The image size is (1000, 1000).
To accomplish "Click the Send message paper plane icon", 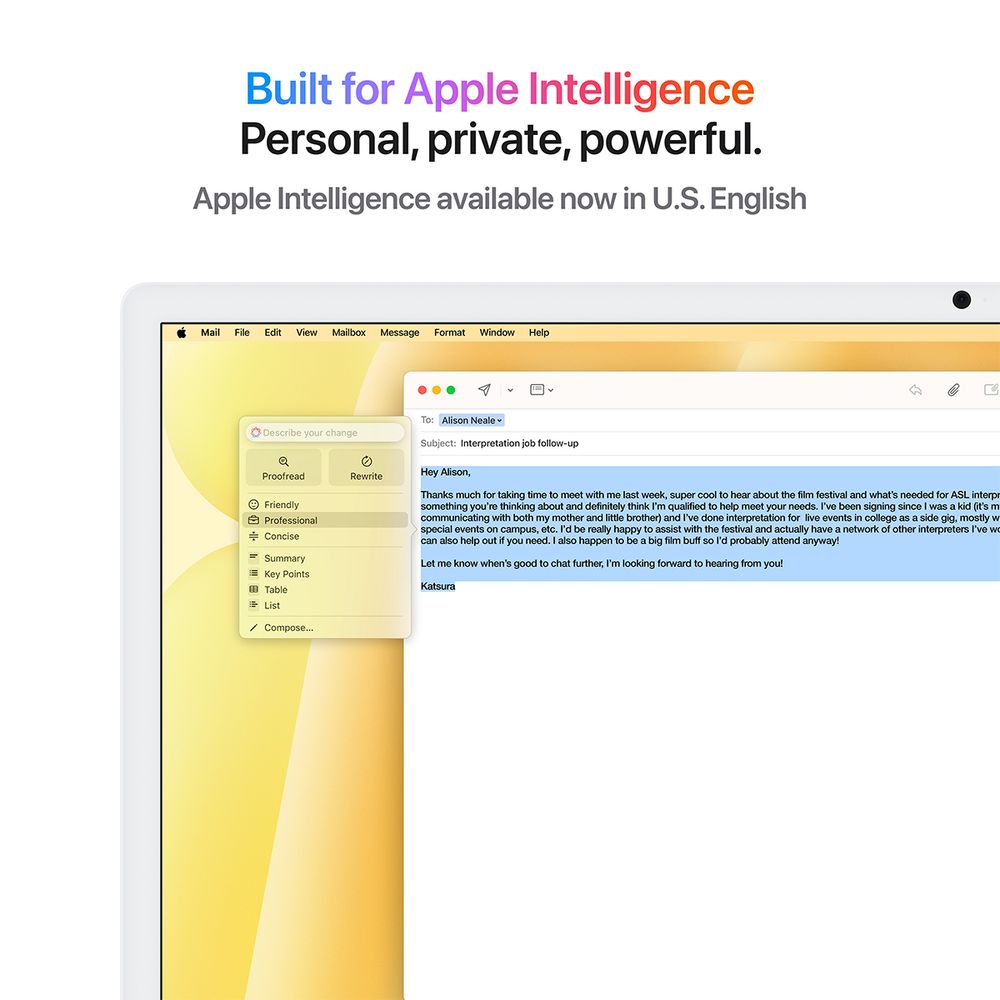I will (x=484, y=390).
